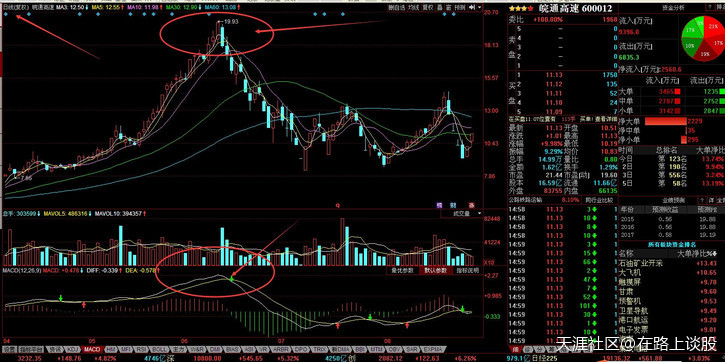Switch to the OBV indicator tab
This screenshot has width=725, height=362.
pos(393,349)
